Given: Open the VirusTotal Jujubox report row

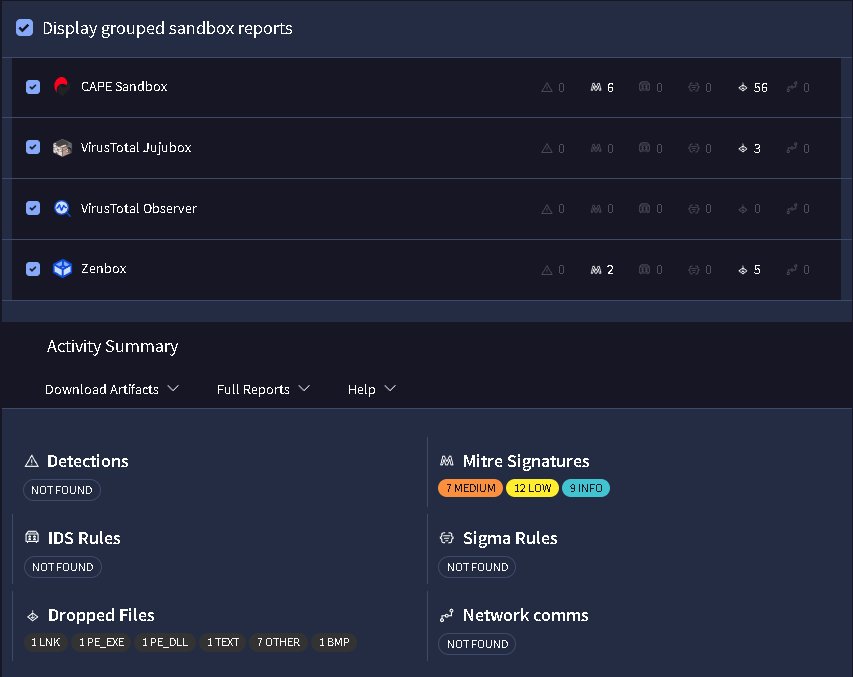Looking at the screenshot, I should pyautogui.click(x=426, y=148).
